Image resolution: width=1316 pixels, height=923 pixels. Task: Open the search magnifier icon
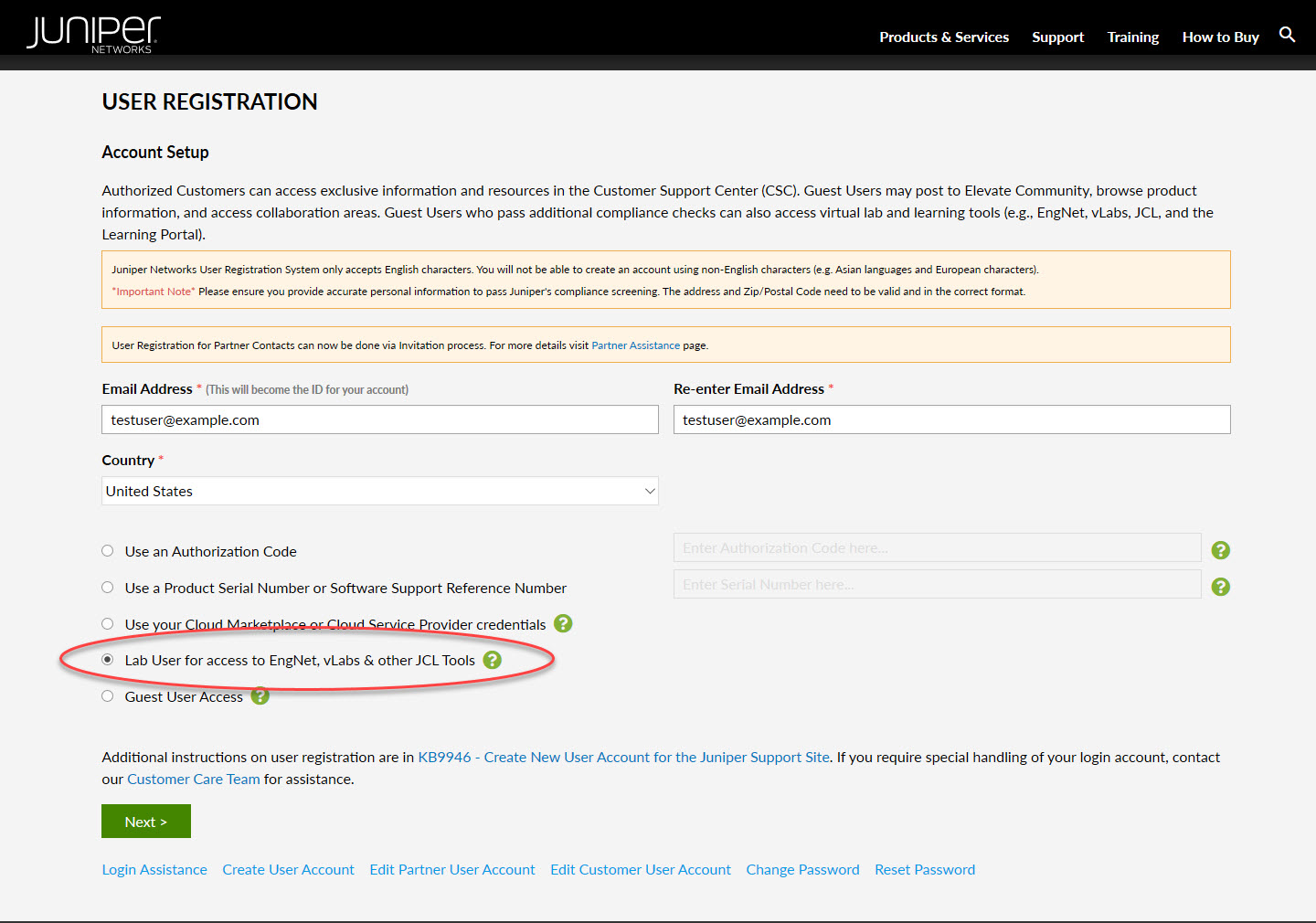coord(1287,35)
